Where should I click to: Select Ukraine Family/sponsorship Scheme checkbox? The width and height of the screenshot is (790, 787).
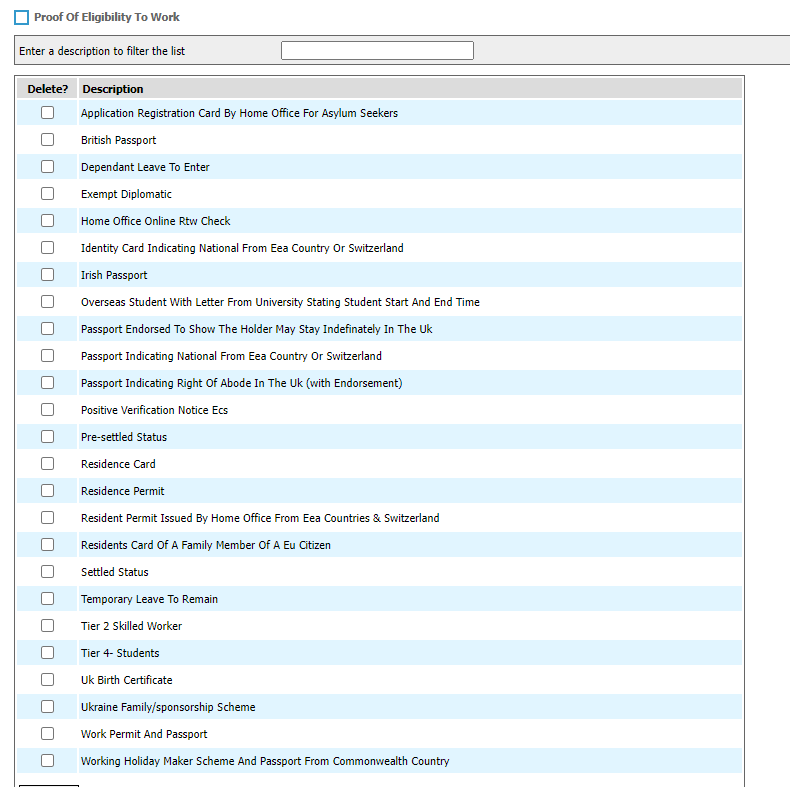click(x=47, y=707)
